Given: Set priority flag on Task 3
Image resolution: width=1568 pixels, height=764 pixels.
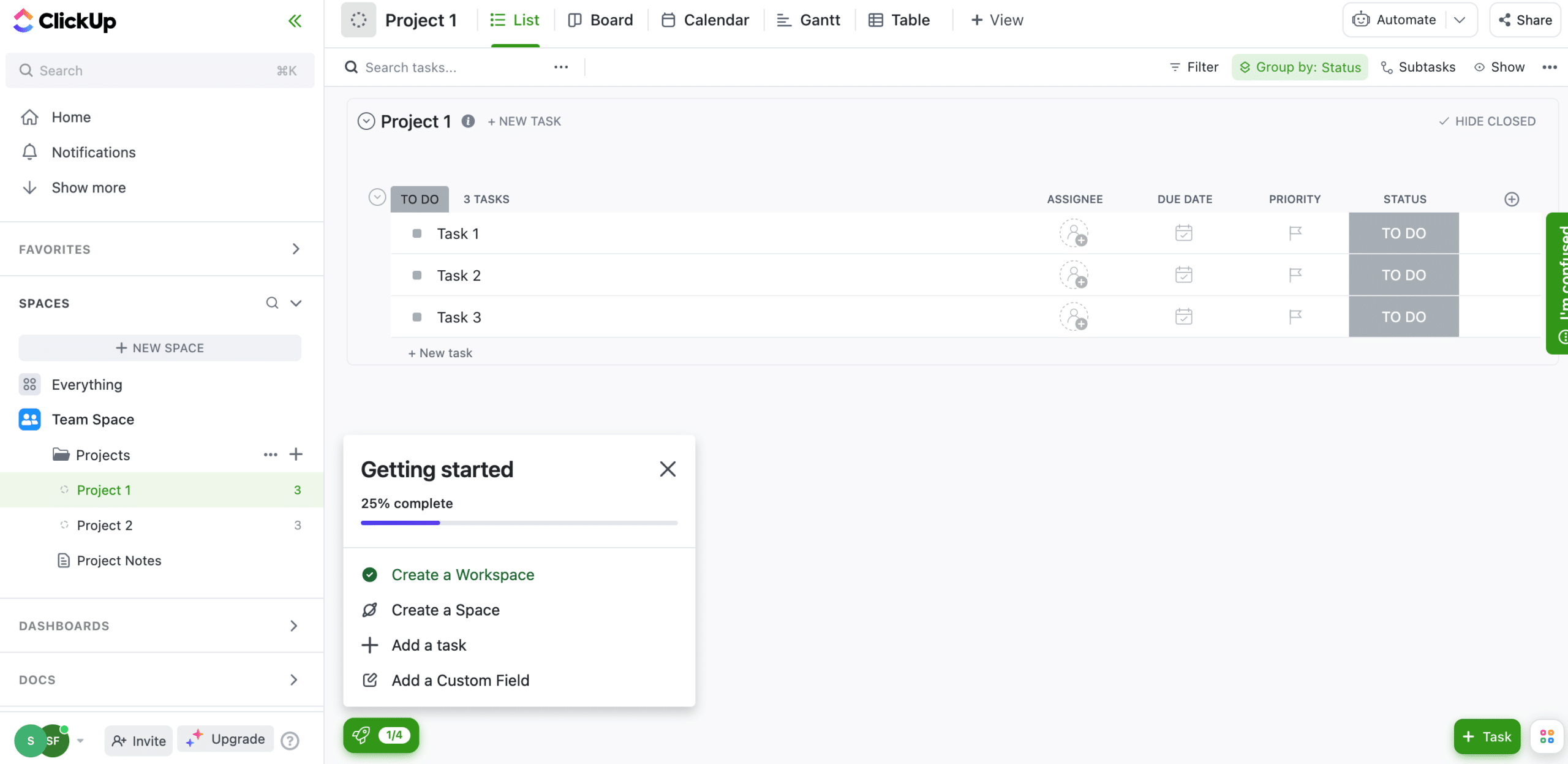Looking at the screenshot, I should 1295,316.
